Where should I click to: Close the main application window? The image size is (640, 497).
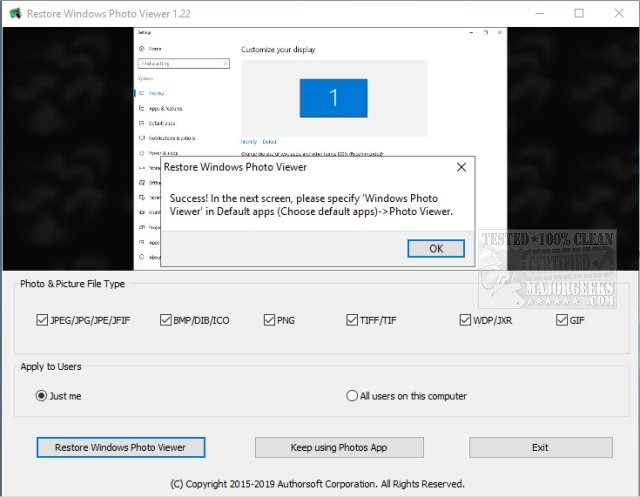pyautogui.click(x=619, y=13)
